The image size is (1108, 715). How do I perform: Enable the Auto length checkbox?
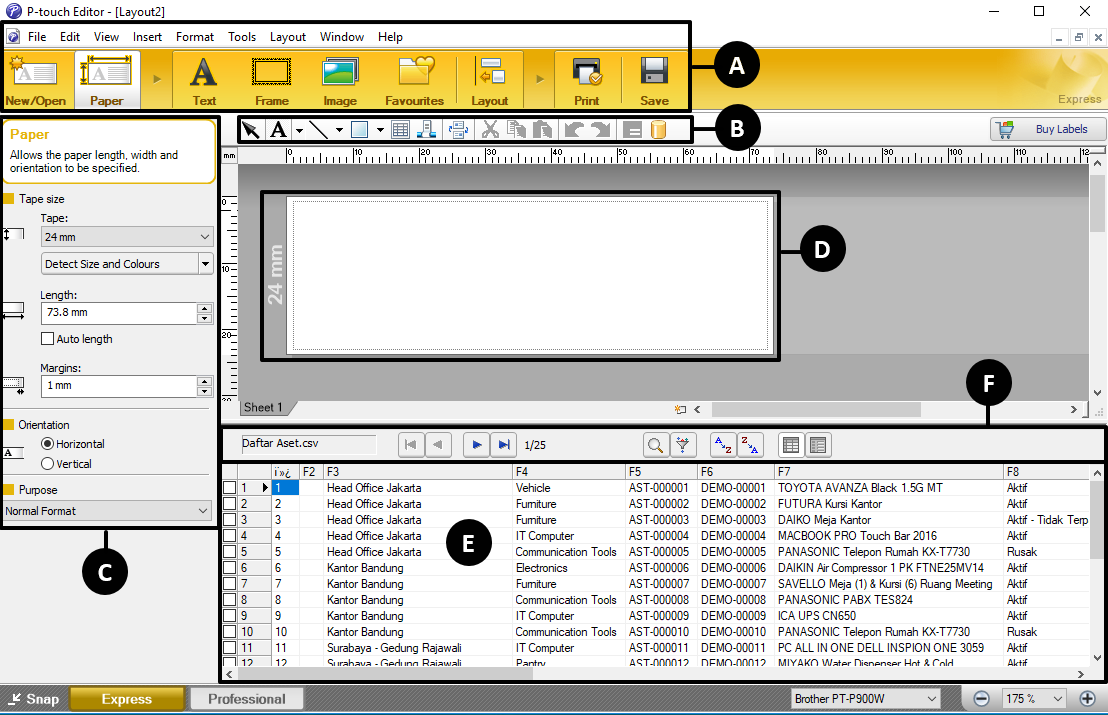(x=47, y=339)
